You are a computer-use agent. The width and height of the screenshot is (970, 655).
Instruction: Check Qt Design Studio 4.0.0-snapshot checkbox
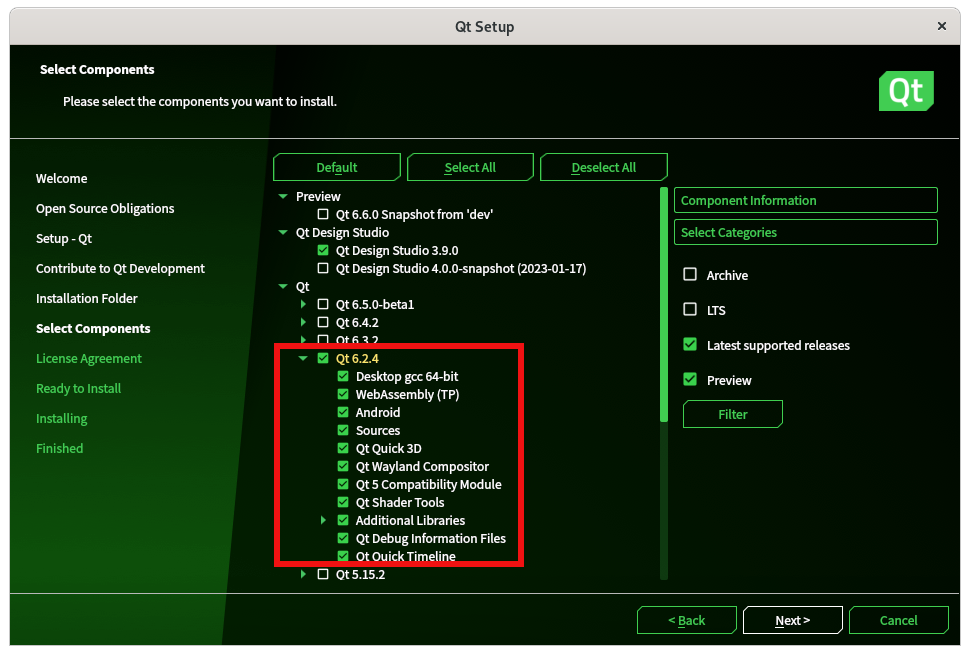[323, 268]
